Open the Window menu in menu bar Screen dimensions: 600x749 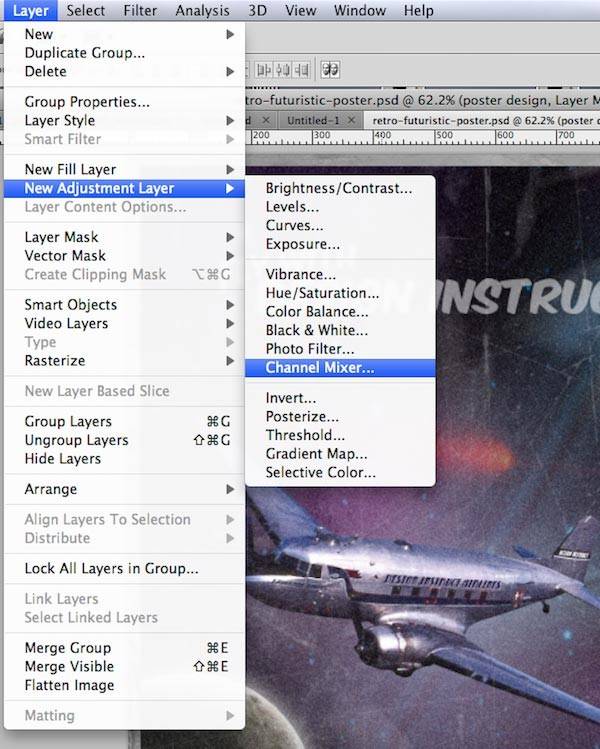(x=359, y=11)
